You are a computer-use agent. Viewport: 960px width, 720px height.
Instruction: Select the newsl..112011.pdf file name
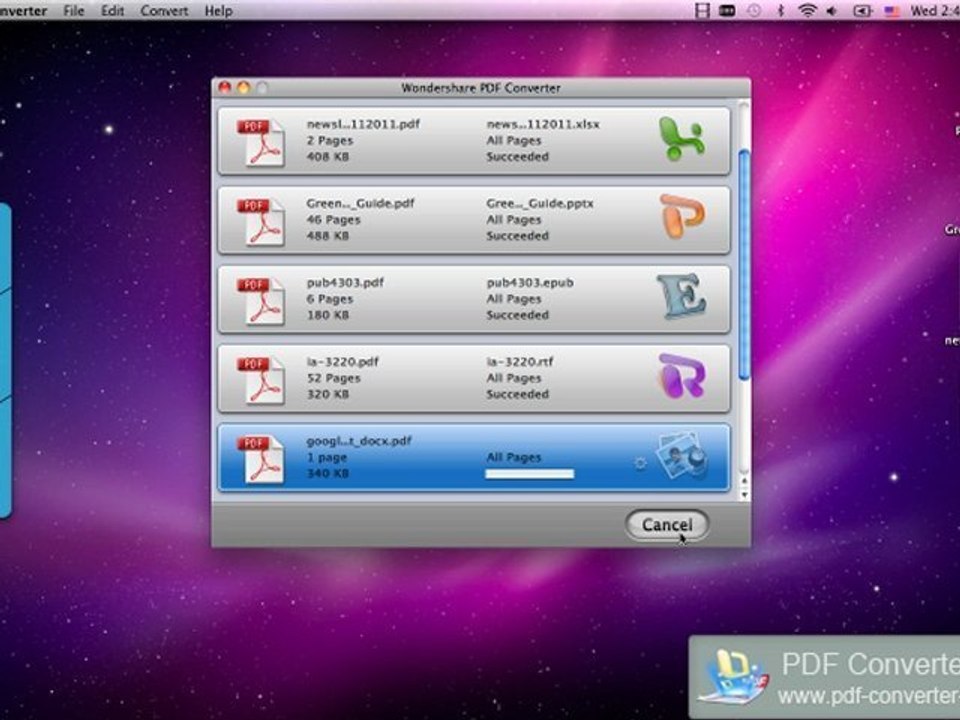tap(363, 124)
